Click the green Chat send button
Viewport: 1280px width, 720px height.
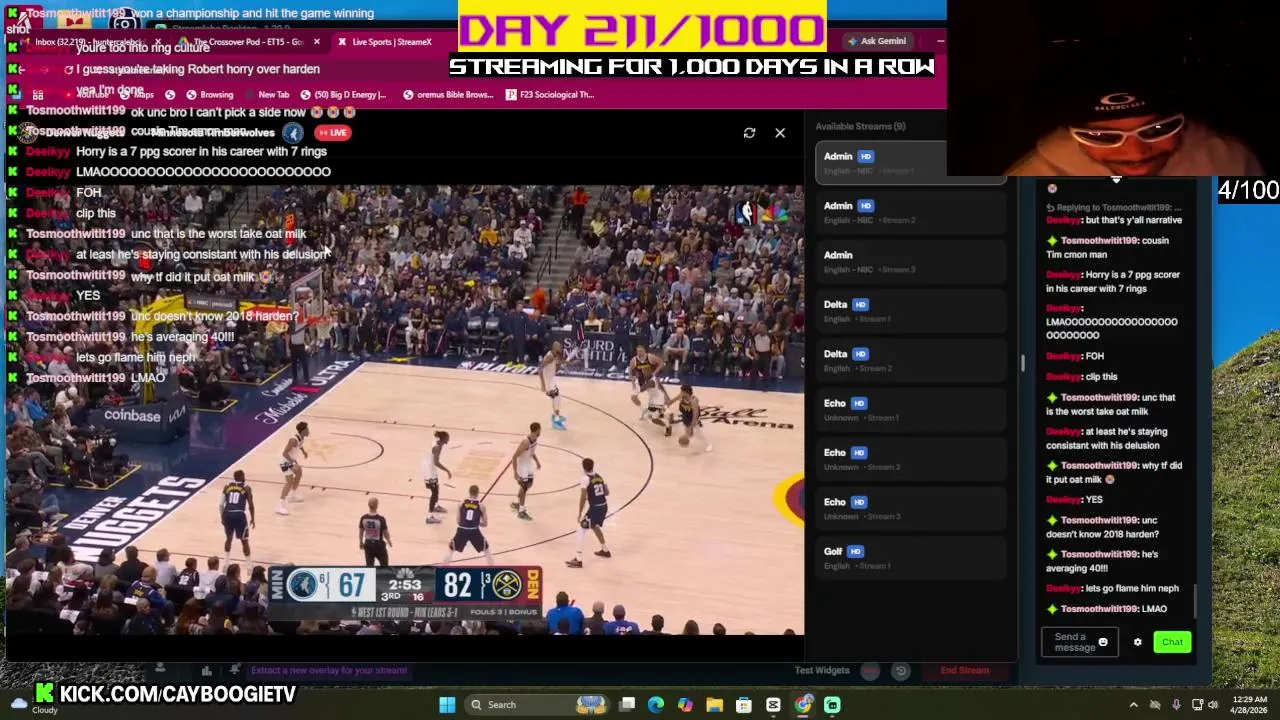pyautogui.click(x=1172, y=642)
